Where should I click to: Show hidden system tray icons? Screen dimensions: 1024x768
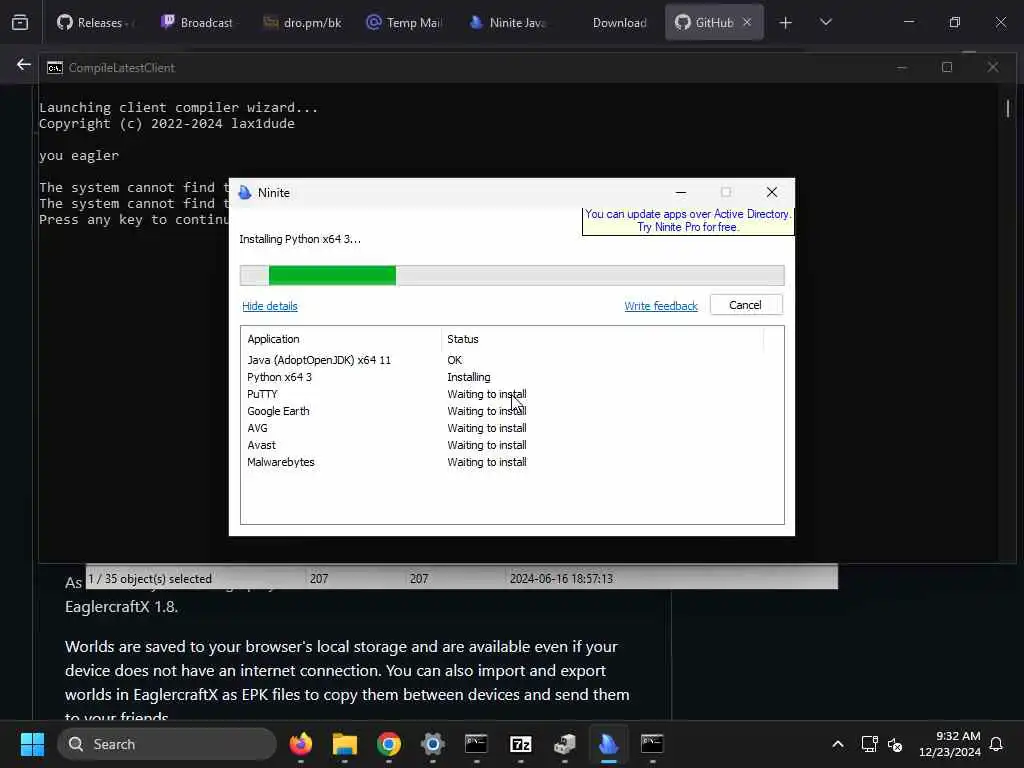[838, 744]
